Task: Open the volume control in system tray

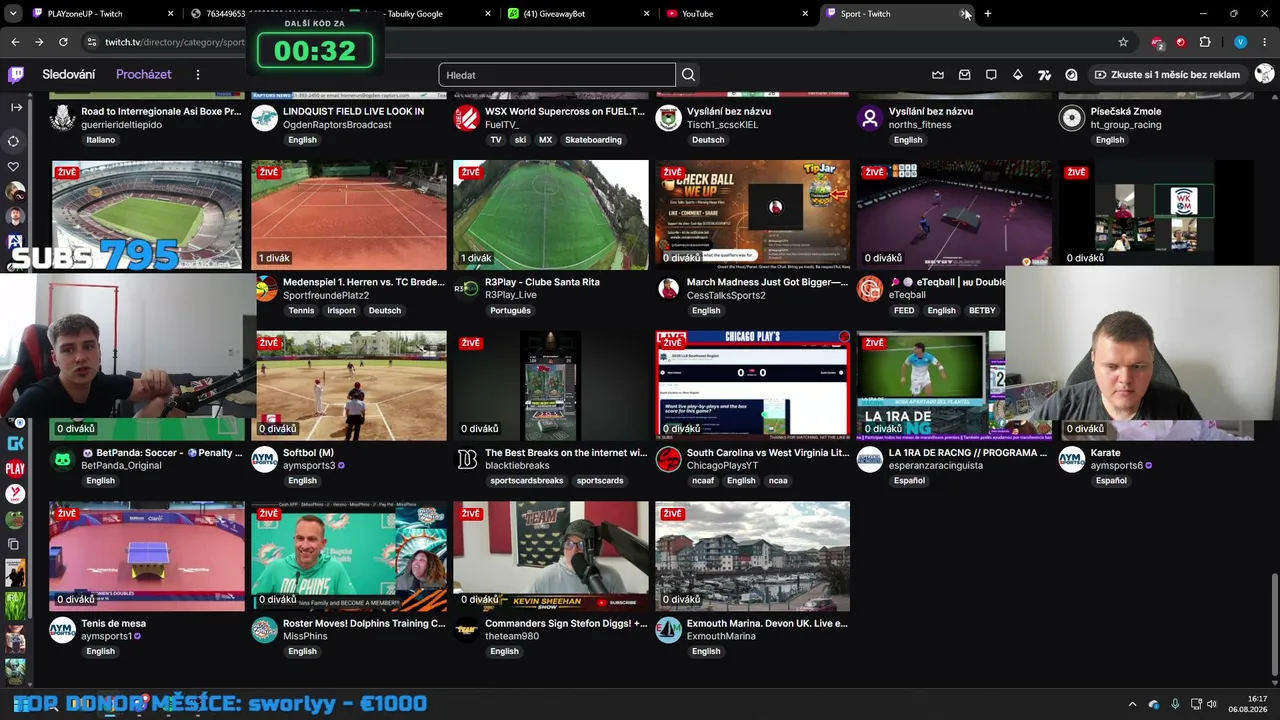Action: [x=1212, y=704]
